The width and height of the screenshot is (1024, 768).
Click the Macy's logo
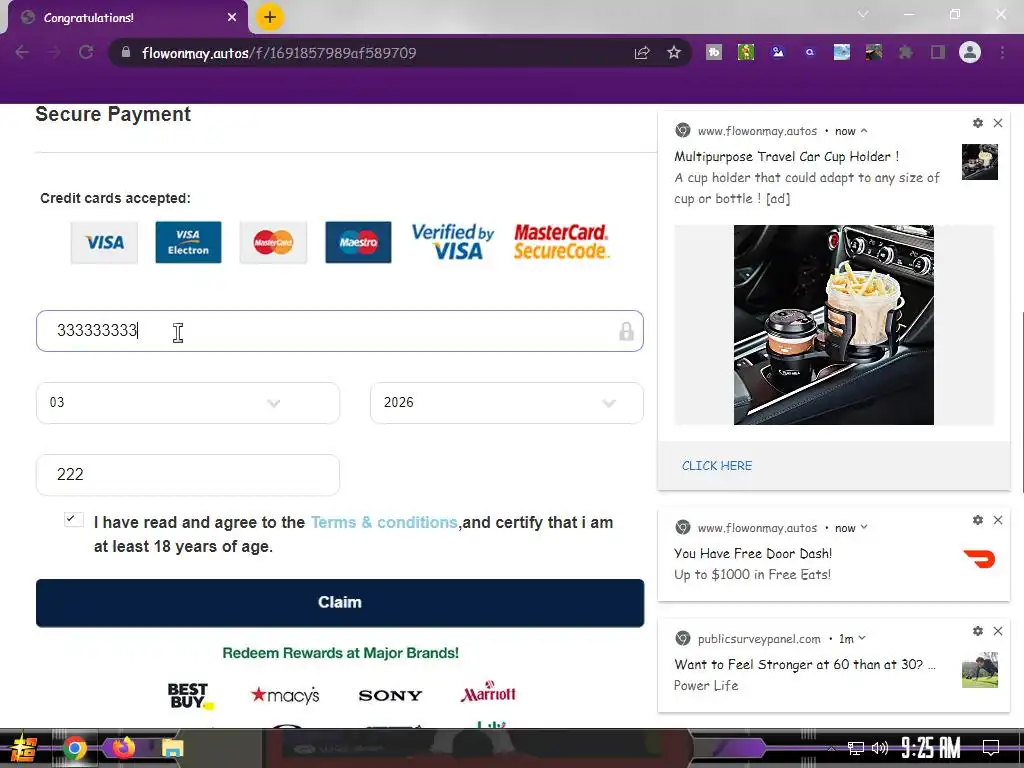coord(285,695)
